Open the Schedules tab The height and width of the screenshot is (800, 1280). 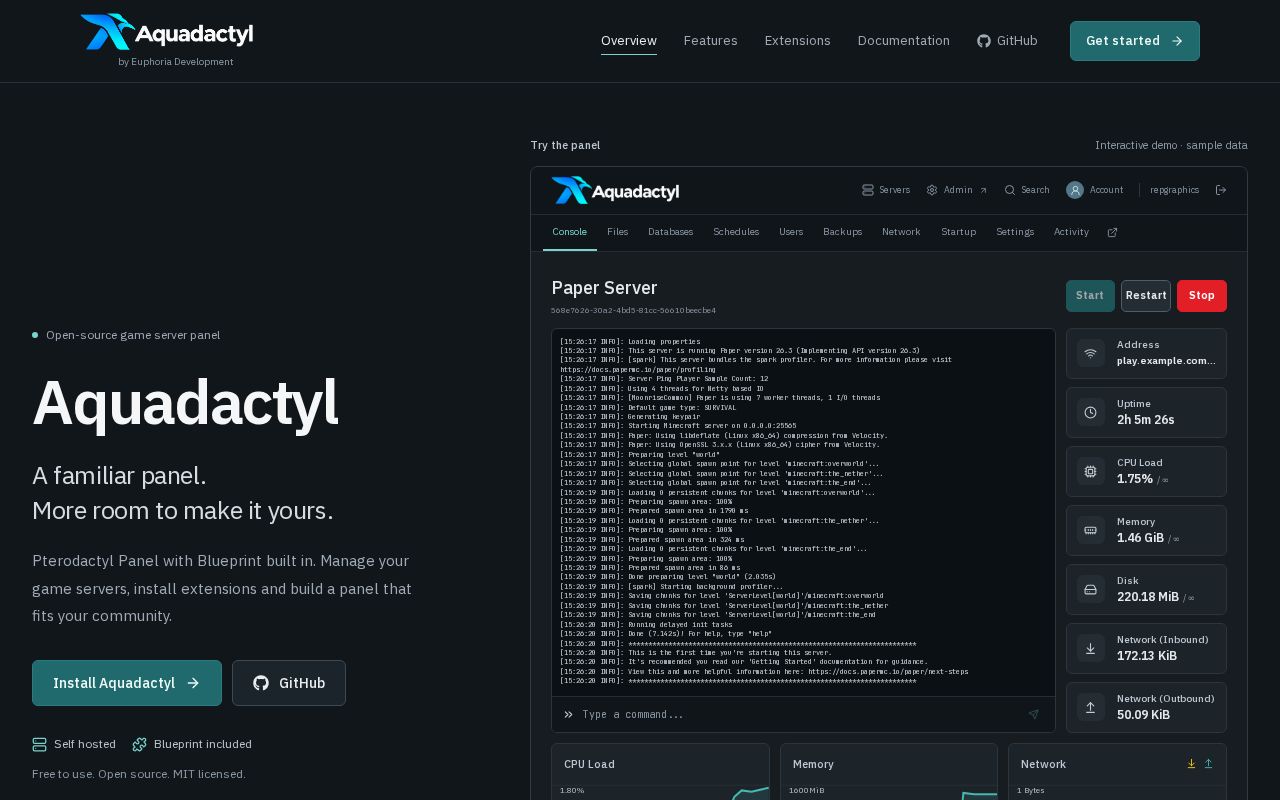(x=736, y=232)
